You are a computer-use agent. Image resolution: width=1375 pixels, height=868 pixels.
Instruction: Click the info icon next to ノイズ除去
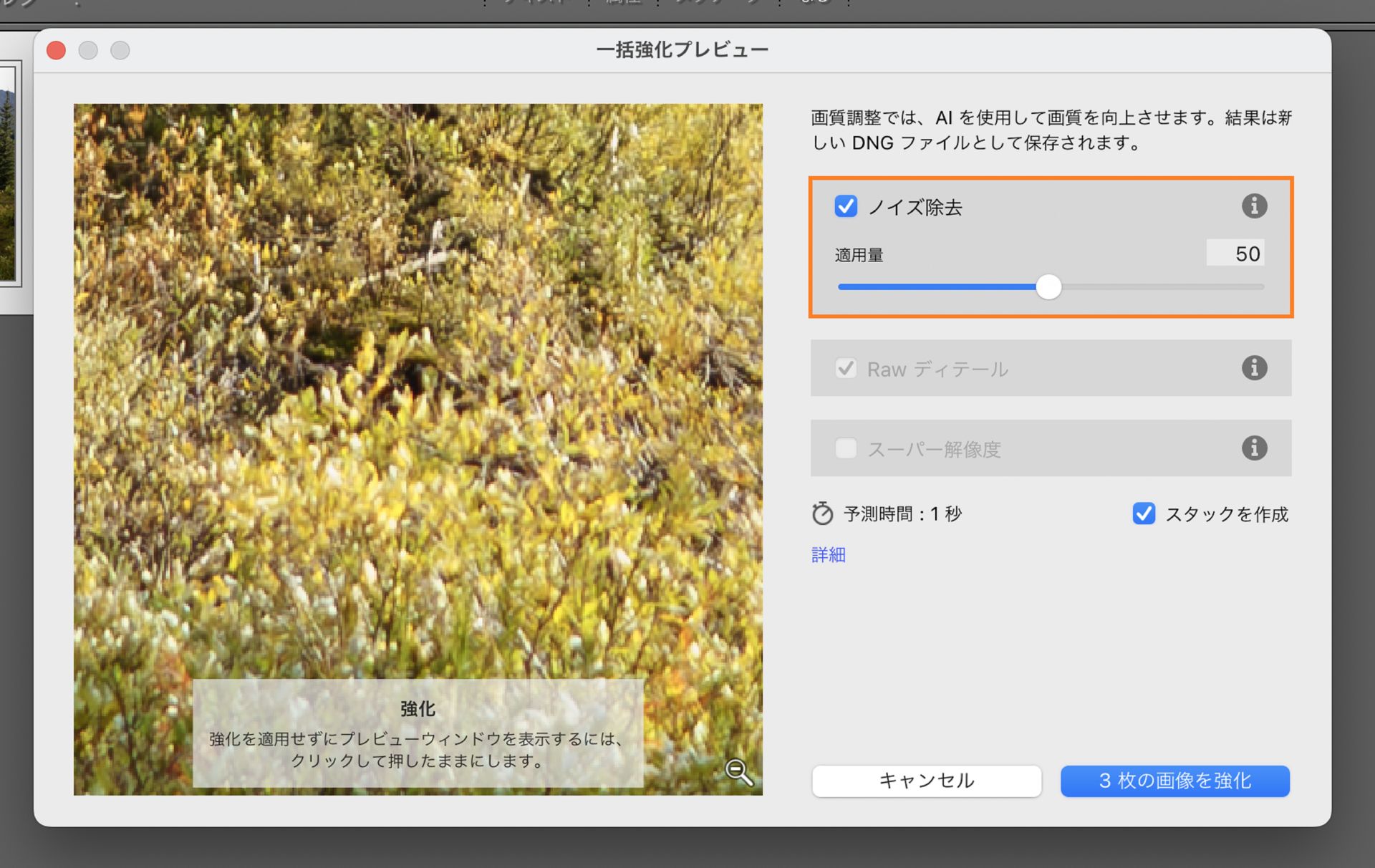tap(1254, 206)
